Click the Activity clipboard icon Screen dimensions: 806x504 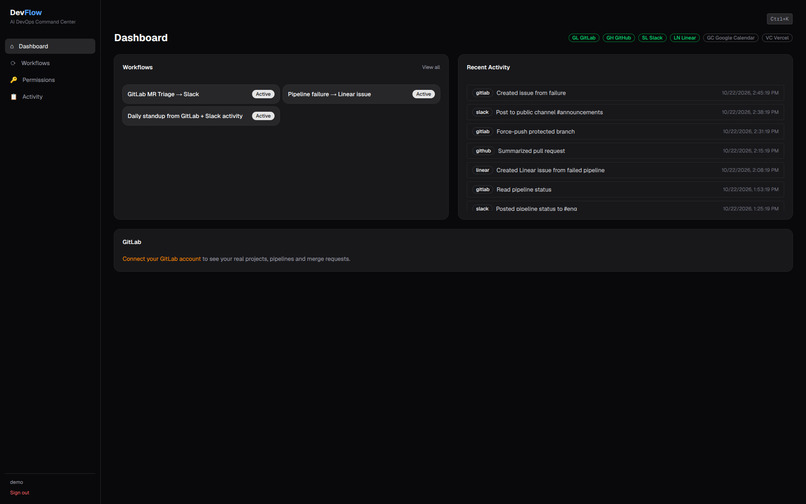point(14,97)
